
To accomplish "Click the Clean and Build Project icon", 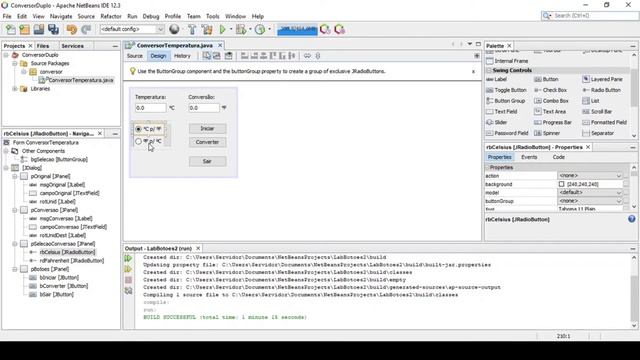I will [207, 29].
